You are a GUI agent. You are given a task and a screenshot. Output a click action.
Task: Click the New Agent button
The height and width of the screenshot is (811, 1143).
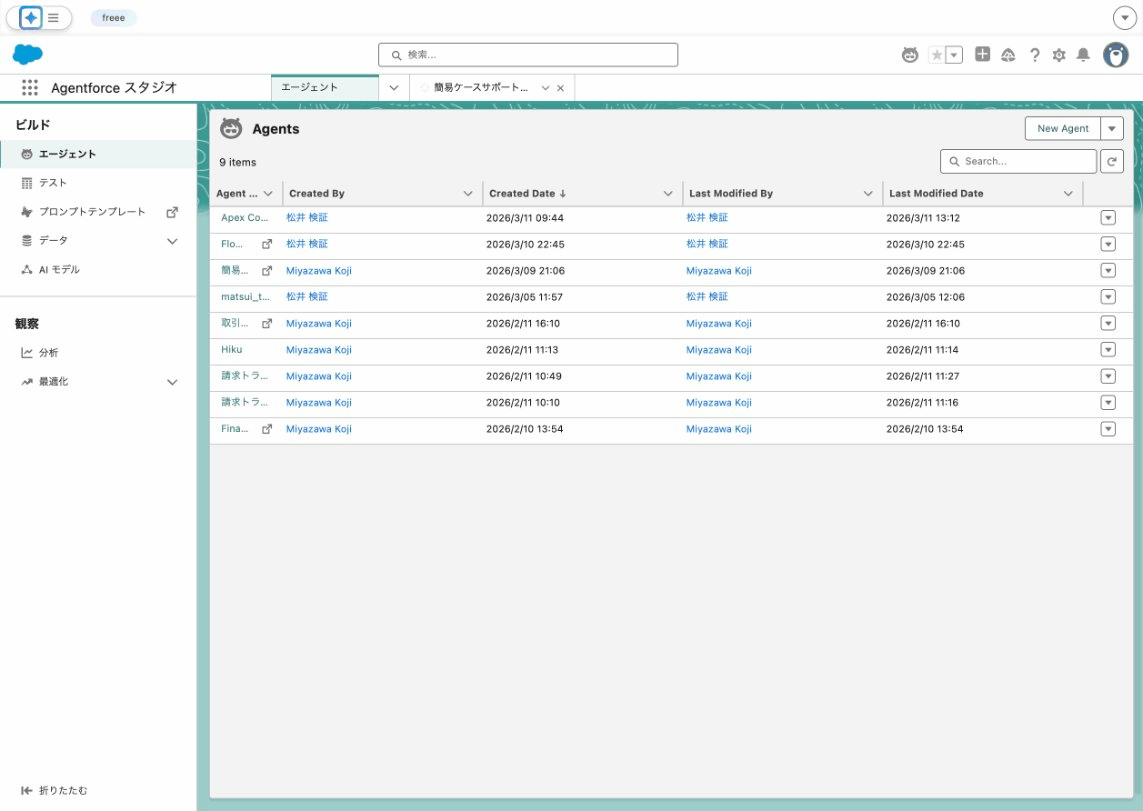click(x=1062, y=129)
